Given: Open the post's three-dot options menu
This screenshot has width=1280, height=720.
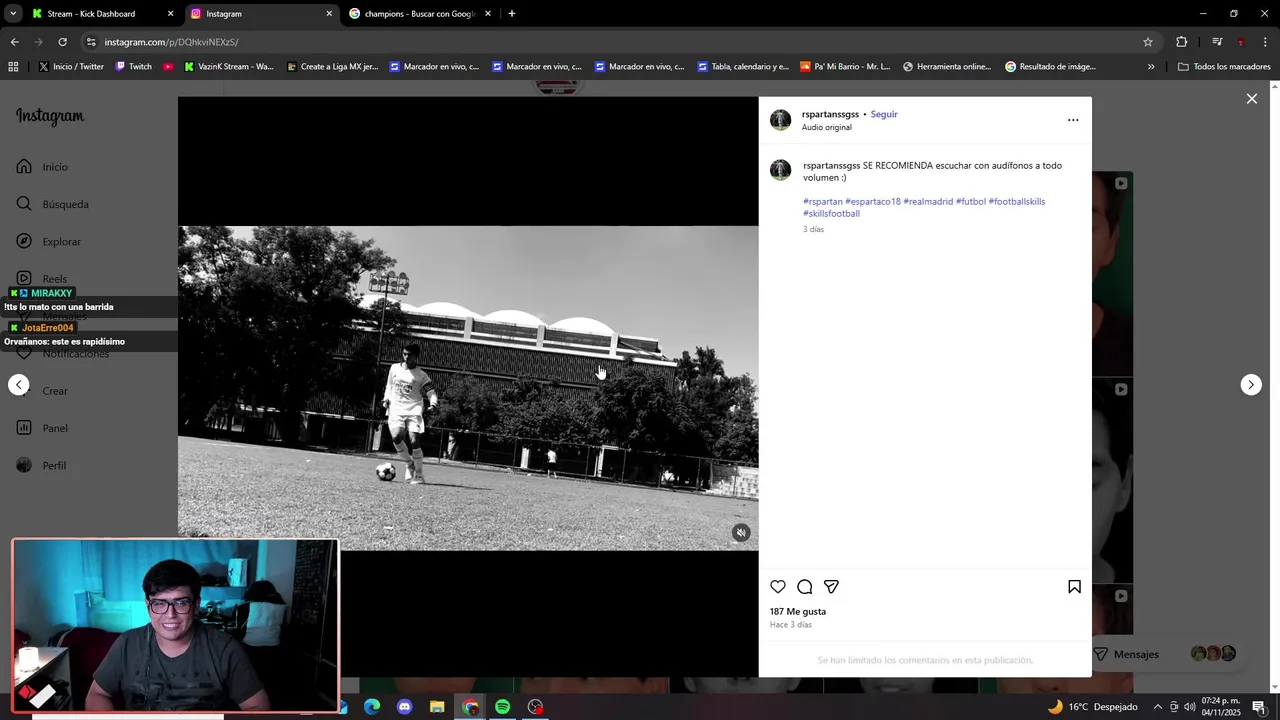Looking at the screenshot, I should (x=1073, y=120).
